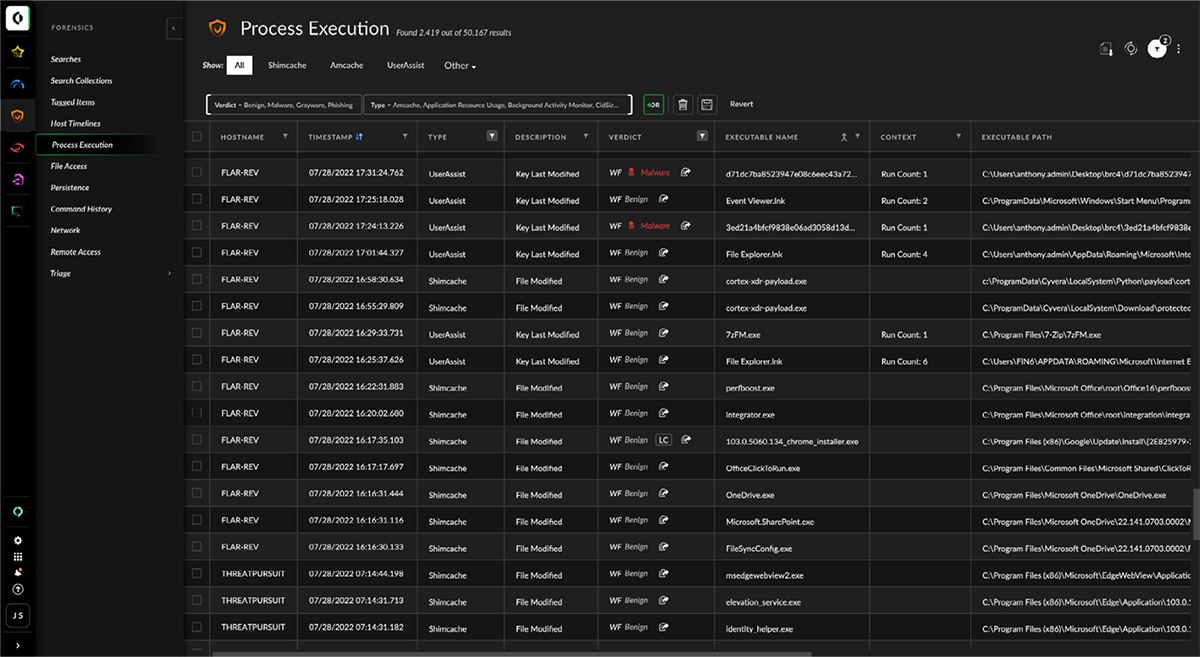Click the Revert button
The height and width of the screenshot is (657, 1200).
click(x=741, y=104)
